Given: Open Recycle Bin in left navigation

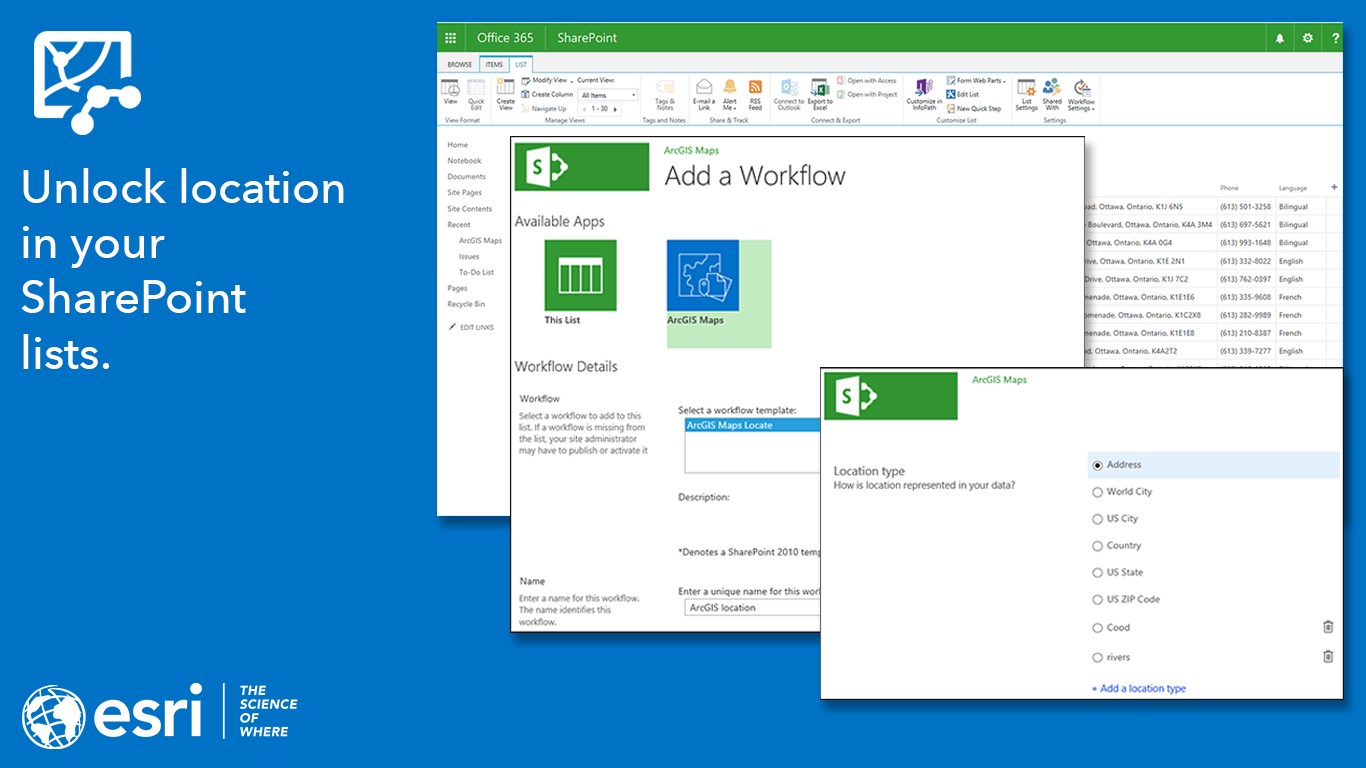Looking at the screenshot, I should click(466, 304).
